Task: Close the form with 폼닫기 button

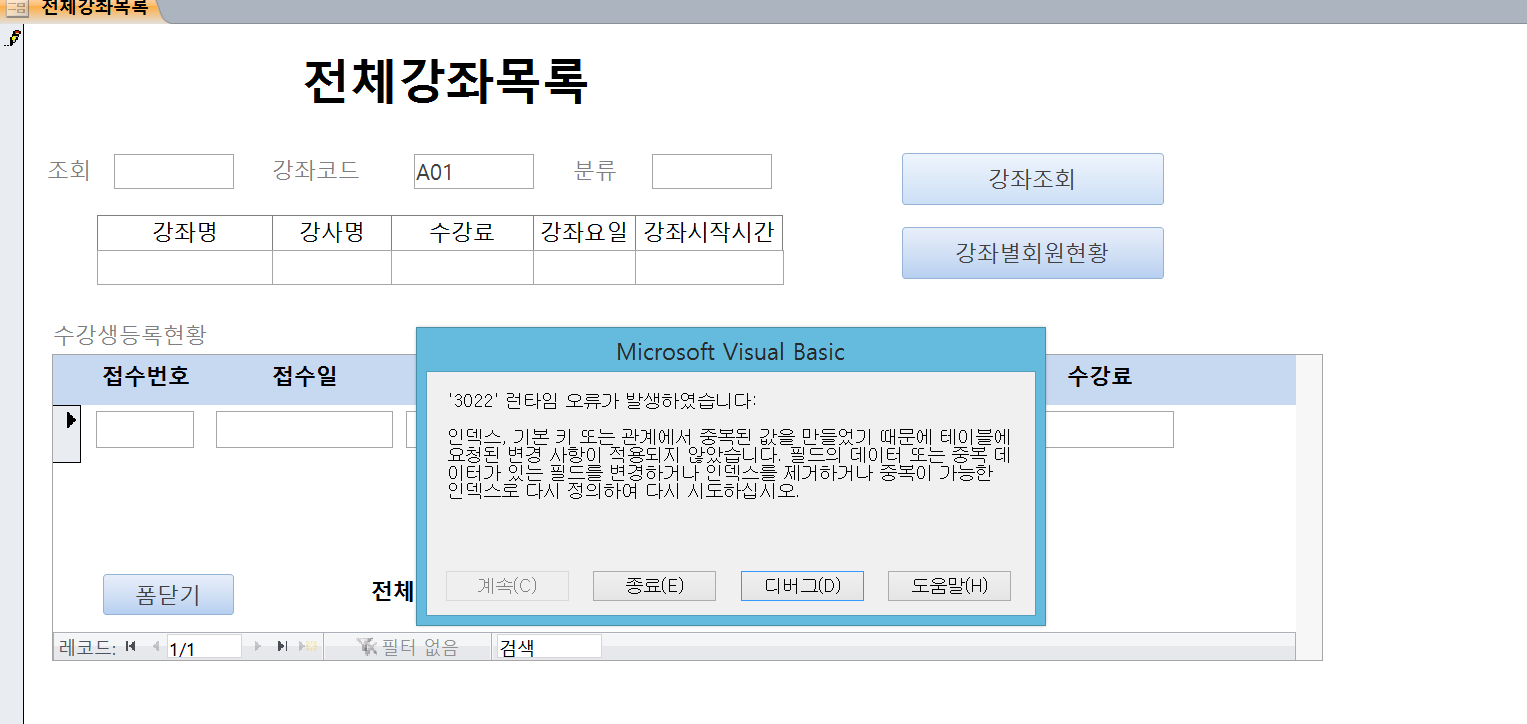Action: [x=168, y=595]
